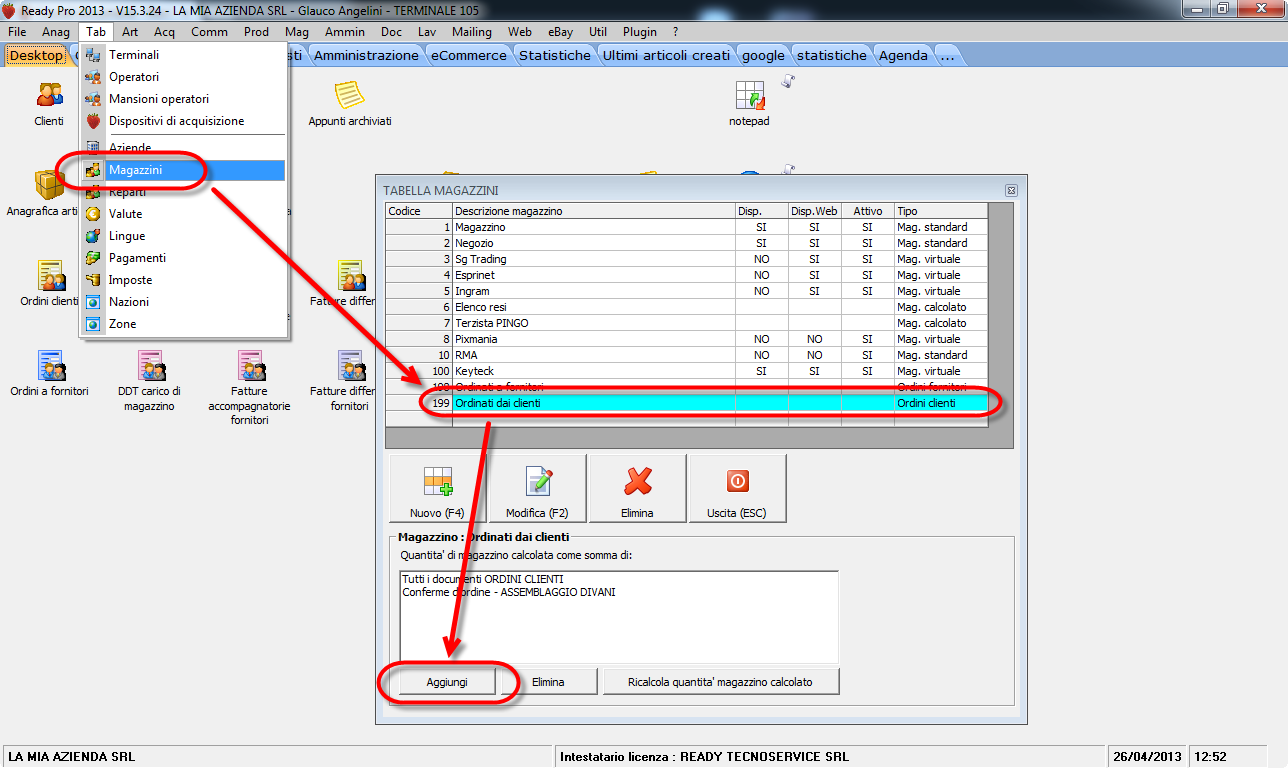Switch to the Desktop tab
1288x768 pixels.
point(36,55)
